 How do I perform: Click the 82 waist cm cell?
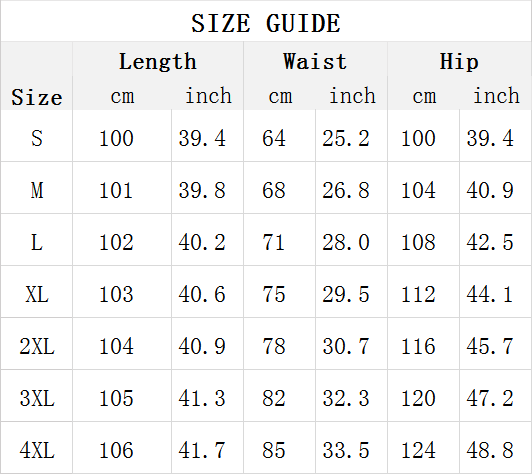point(273,398)
